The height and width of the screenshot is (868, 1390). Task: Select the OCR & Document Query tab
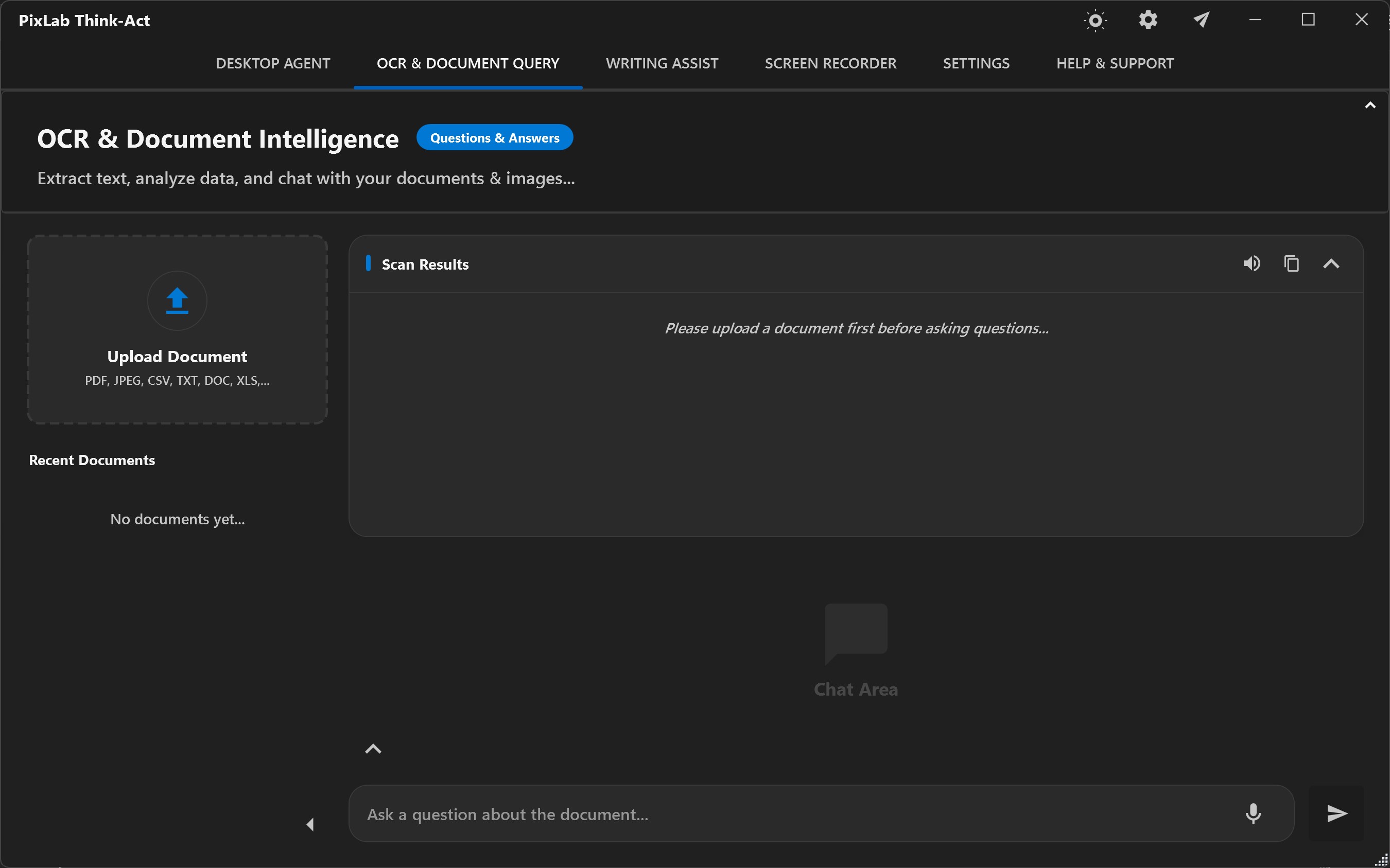[x=468, y=63]
